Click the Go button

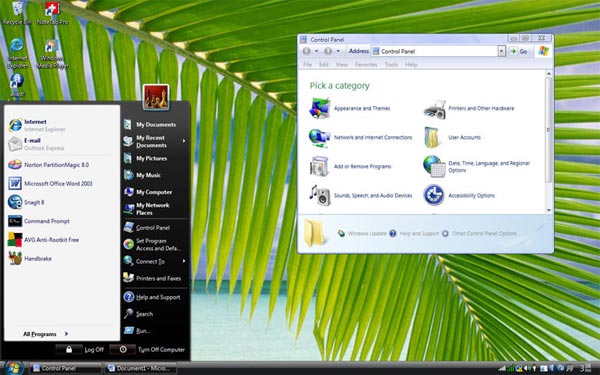(x=518, y=51)
